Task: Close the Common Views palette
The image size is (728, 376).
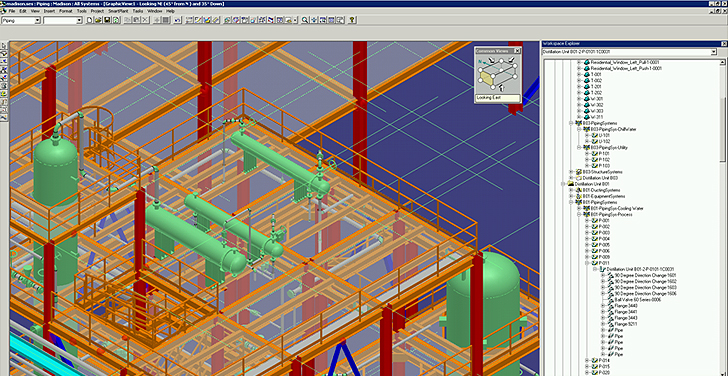Action: (x=518, y=51)
